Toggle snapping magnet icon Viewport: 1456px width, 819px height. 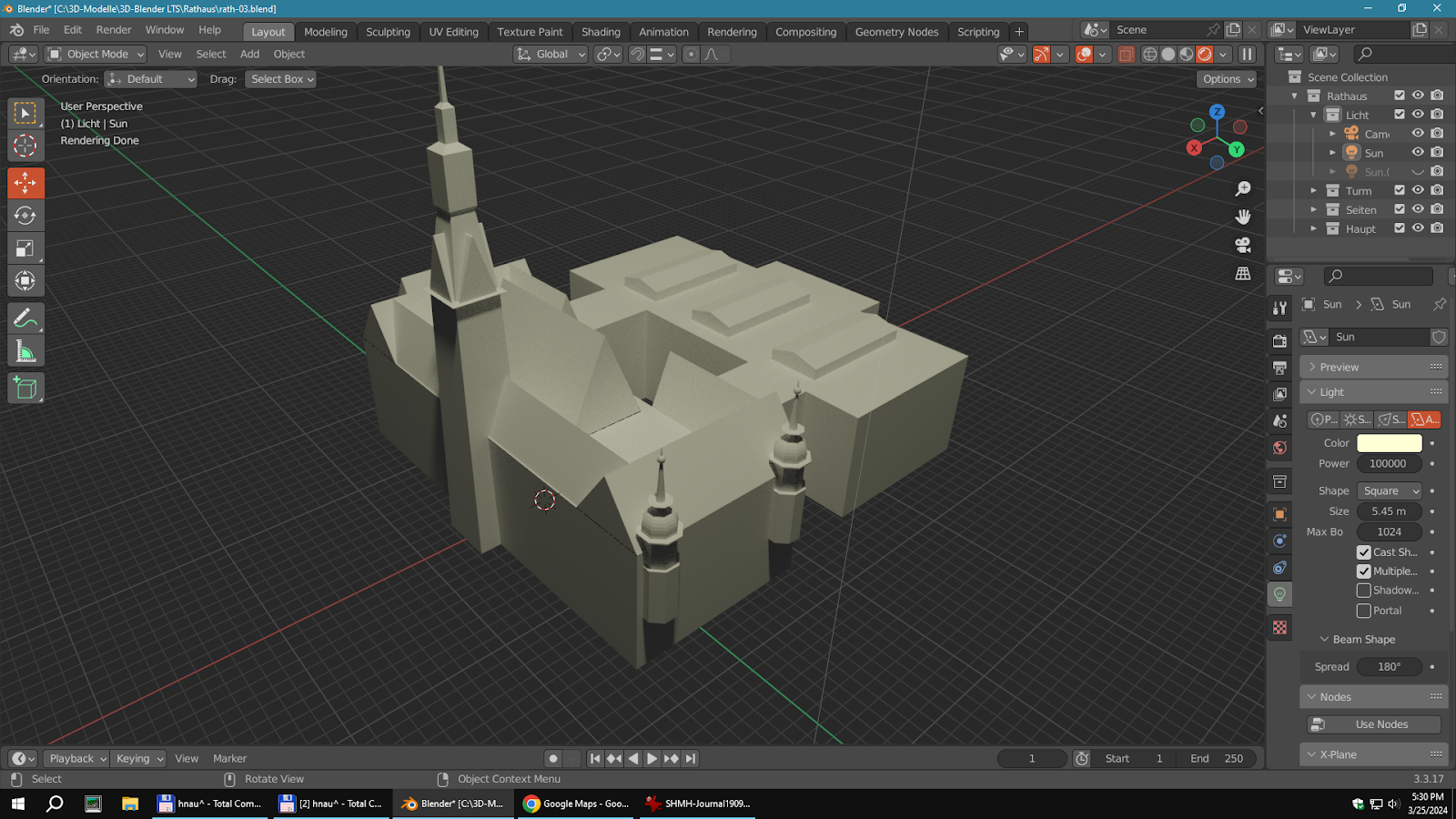pyautogui.click(x=638, y=55)
